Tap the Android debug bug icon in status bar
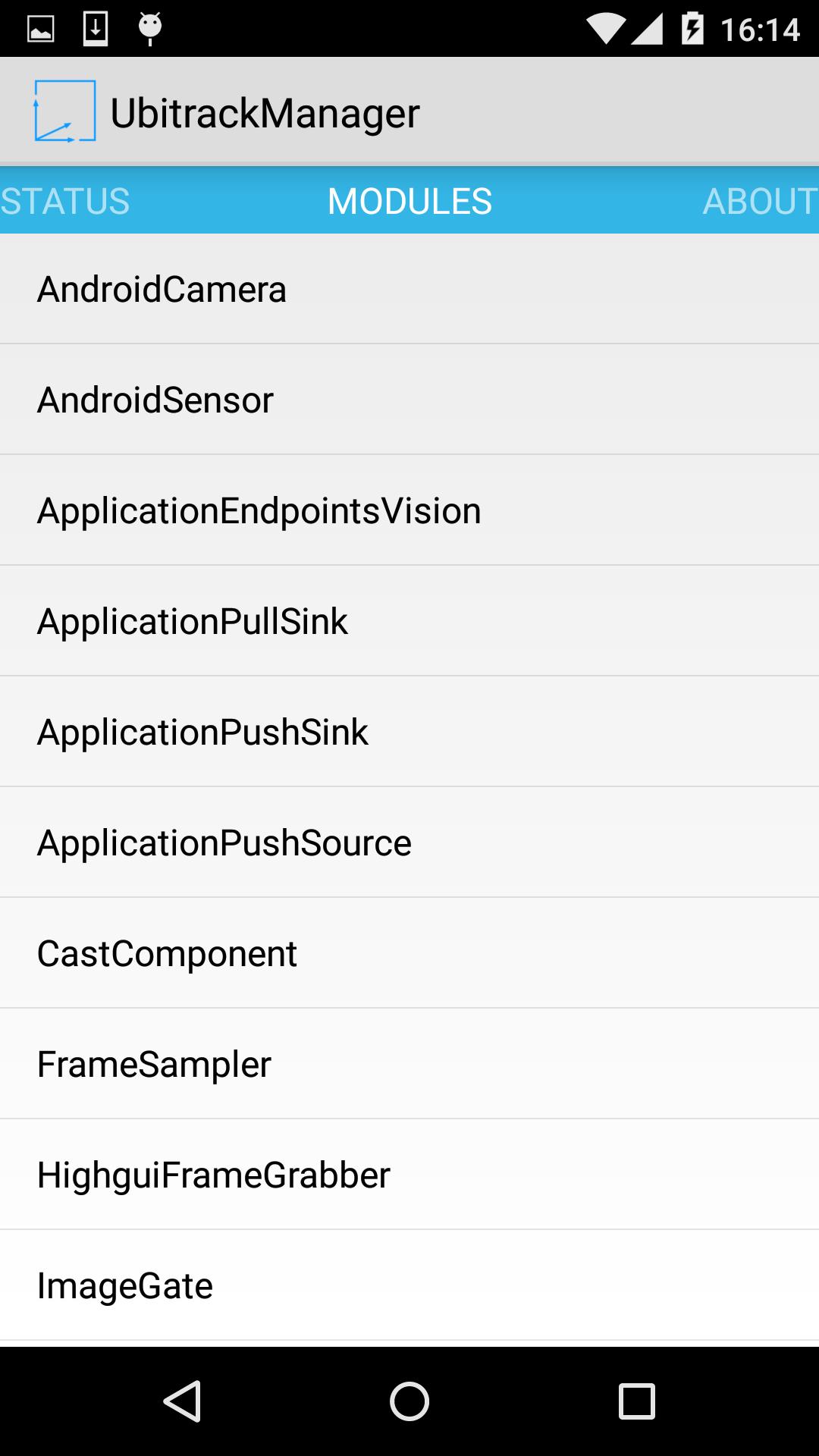Screen dimensions: 819x1456 [150, 29]
